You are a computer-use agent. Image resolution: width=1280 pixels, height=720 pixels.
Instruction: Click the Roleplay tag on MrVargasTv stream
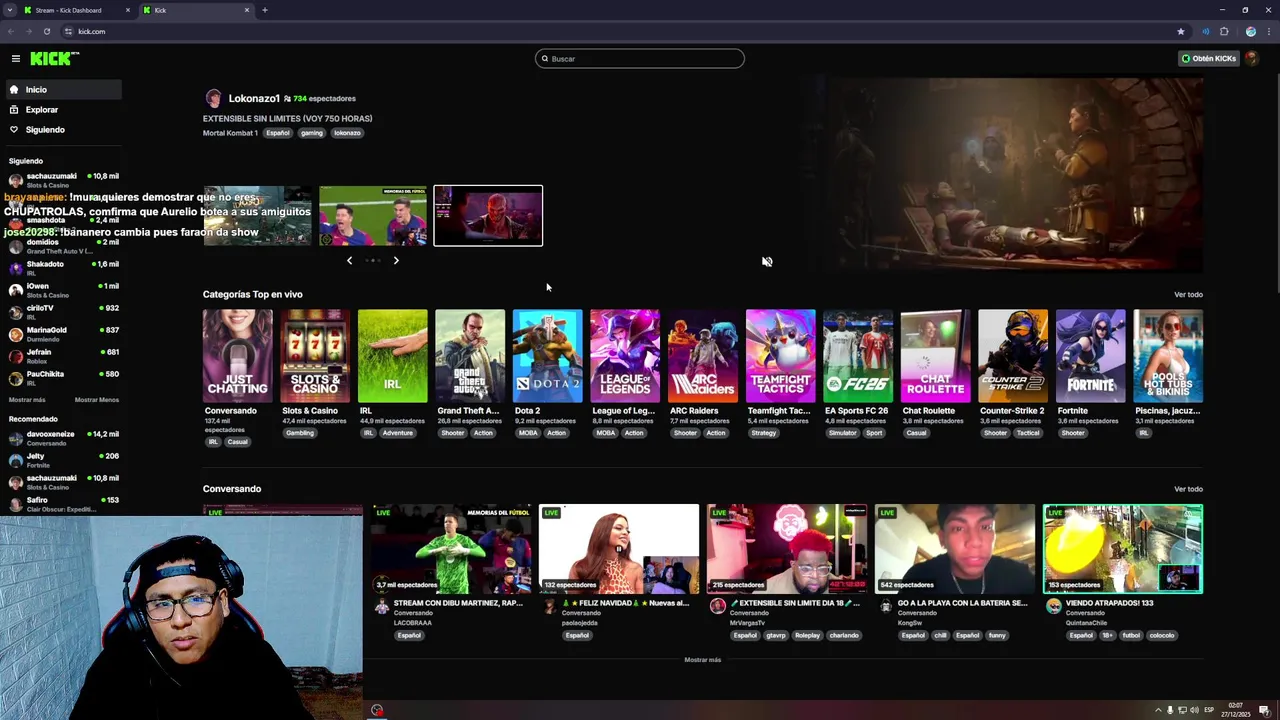point(807,635)
